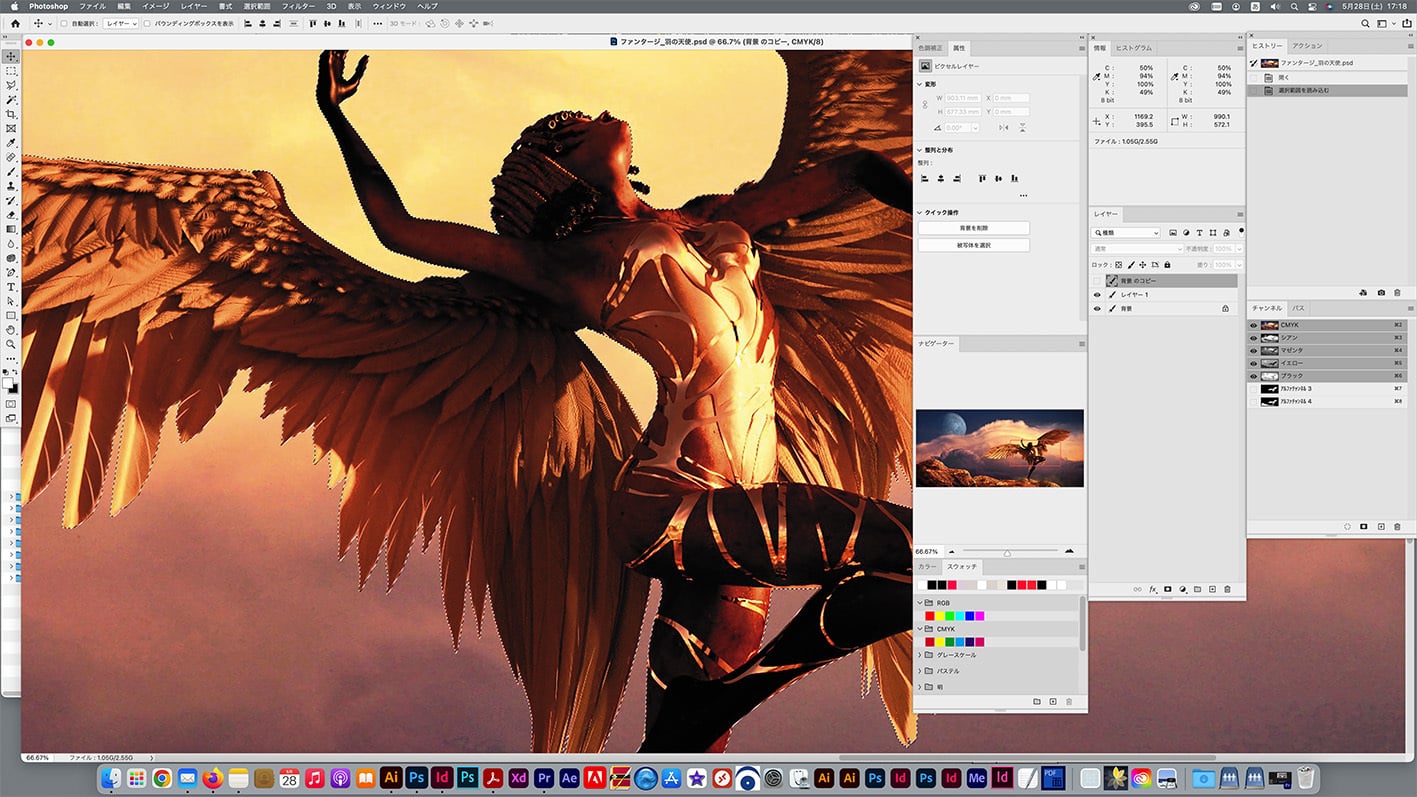The width and height of the screenshot is (1417, 797).
Task: Load channel as selection icon
Action: pos(1347,526)
